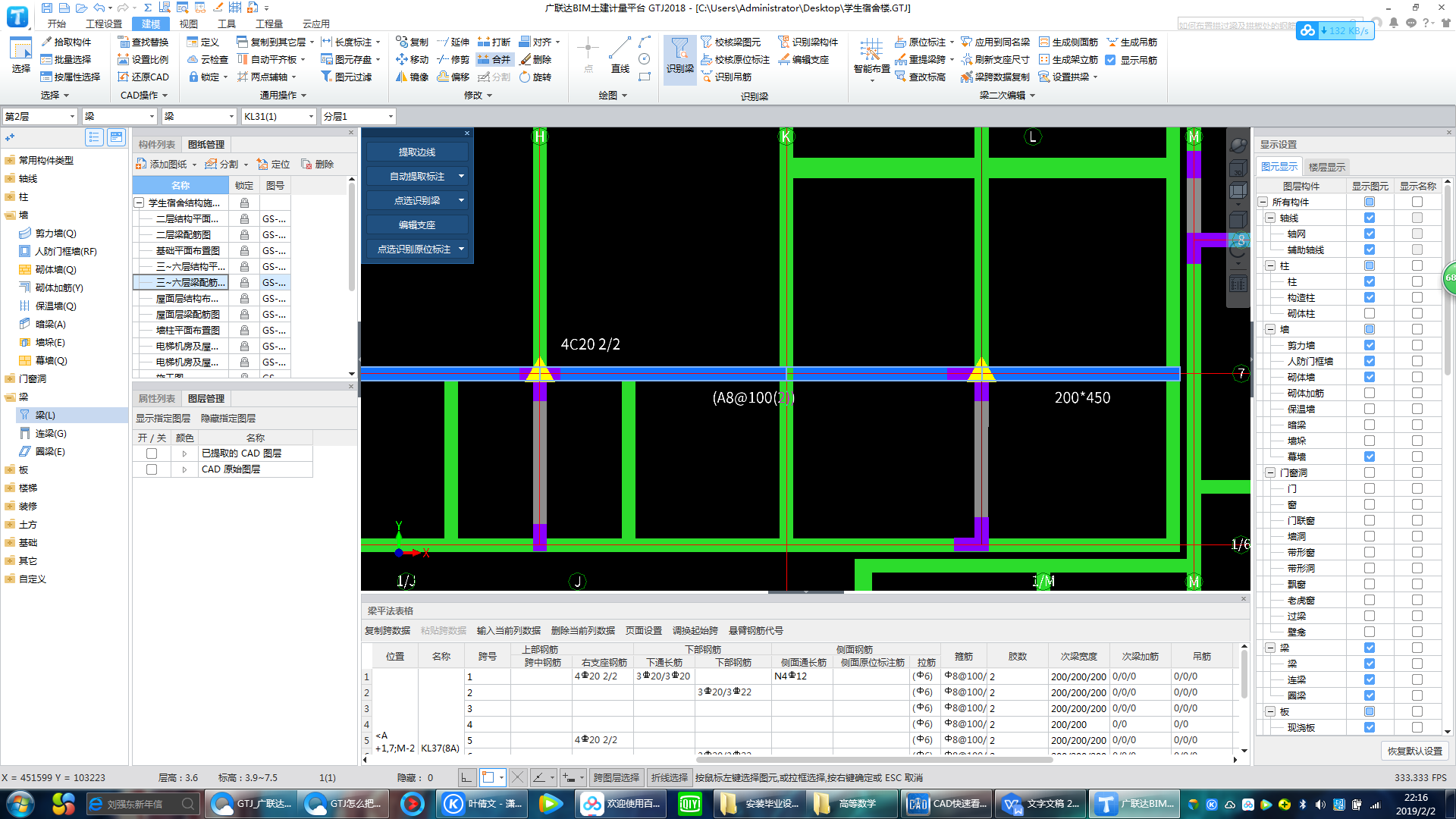
Task: Expand the 点选识别原位标注 dropdown arrow
Action: pyautogui.click(x=461, y=249)
